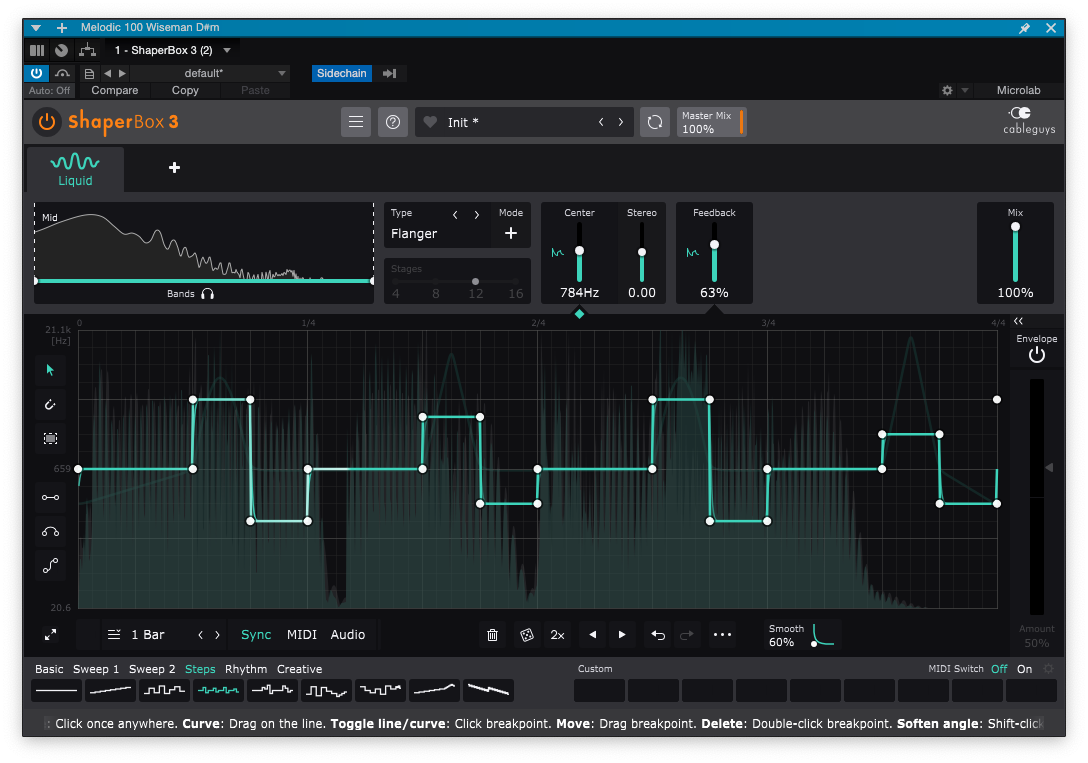The image size is (1088, 763).
Task: Click the 2x double wave button
Action: [557, 635]
